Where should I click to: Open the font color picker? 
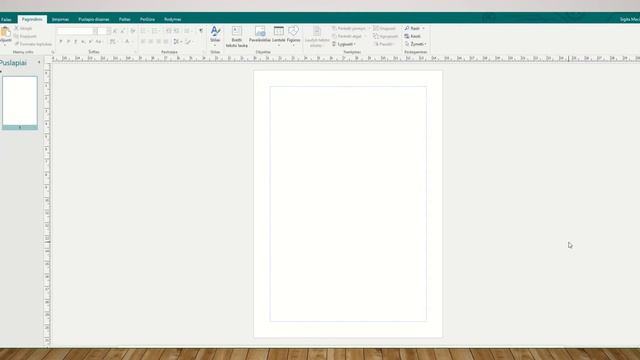pyautogui.click(x=128, y=42)
